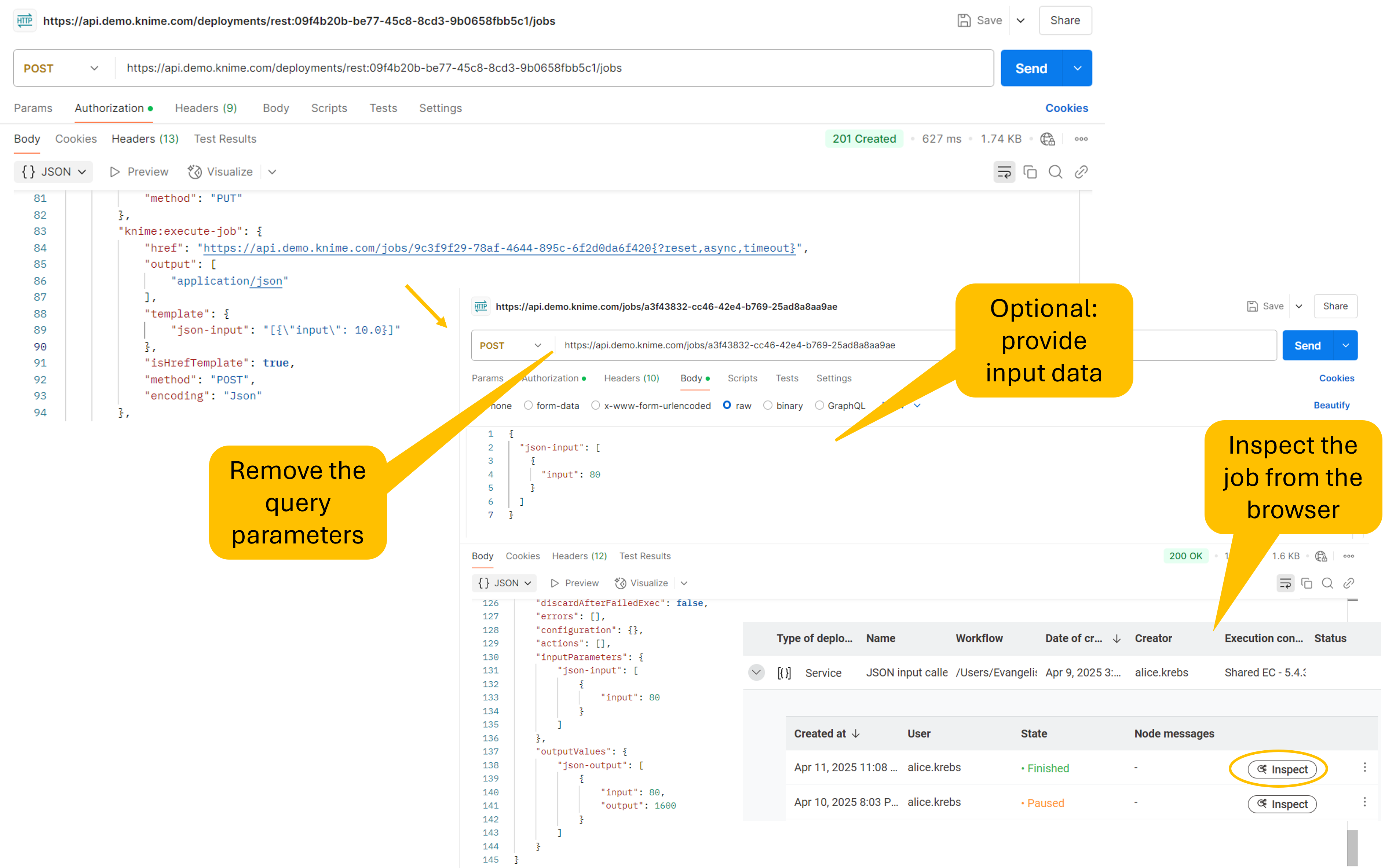Copy the top response body via copy icon
The height and width of the screenshot is (868, 1385).
tap(1030, 172)
